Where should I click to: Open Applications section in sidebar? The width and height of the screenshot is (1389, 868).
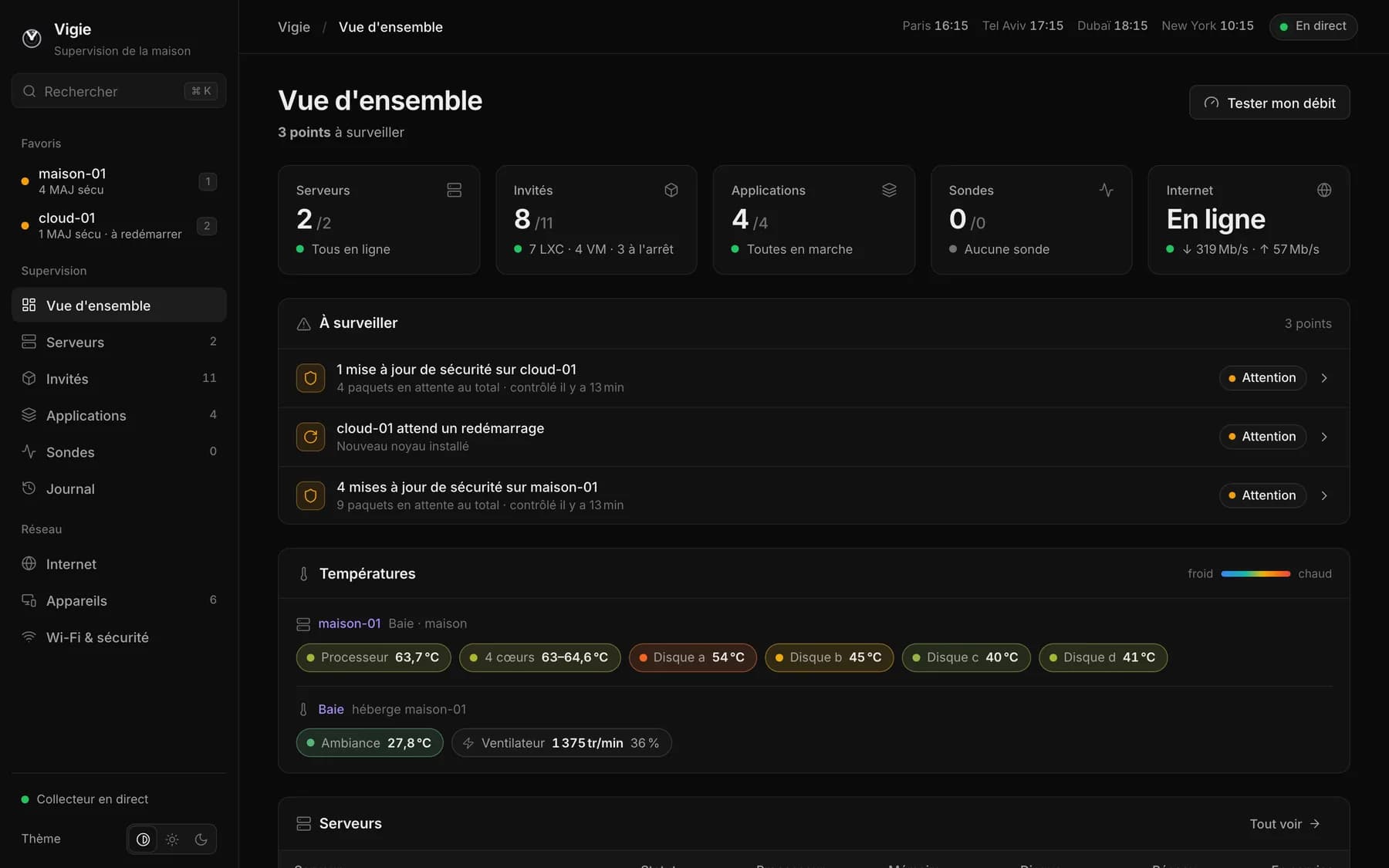tap(119, 415)
